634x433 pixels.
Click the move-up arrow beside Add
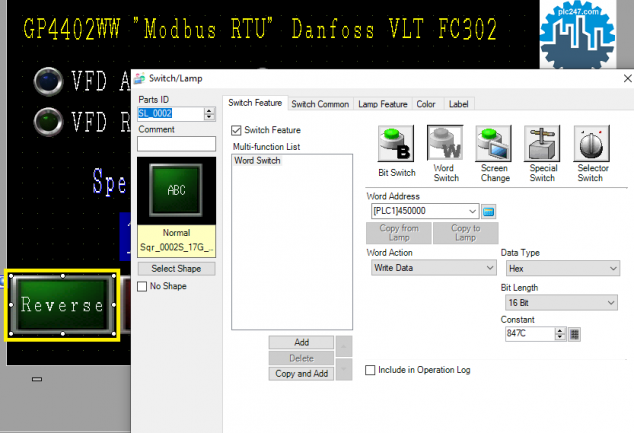click(344, 346)
